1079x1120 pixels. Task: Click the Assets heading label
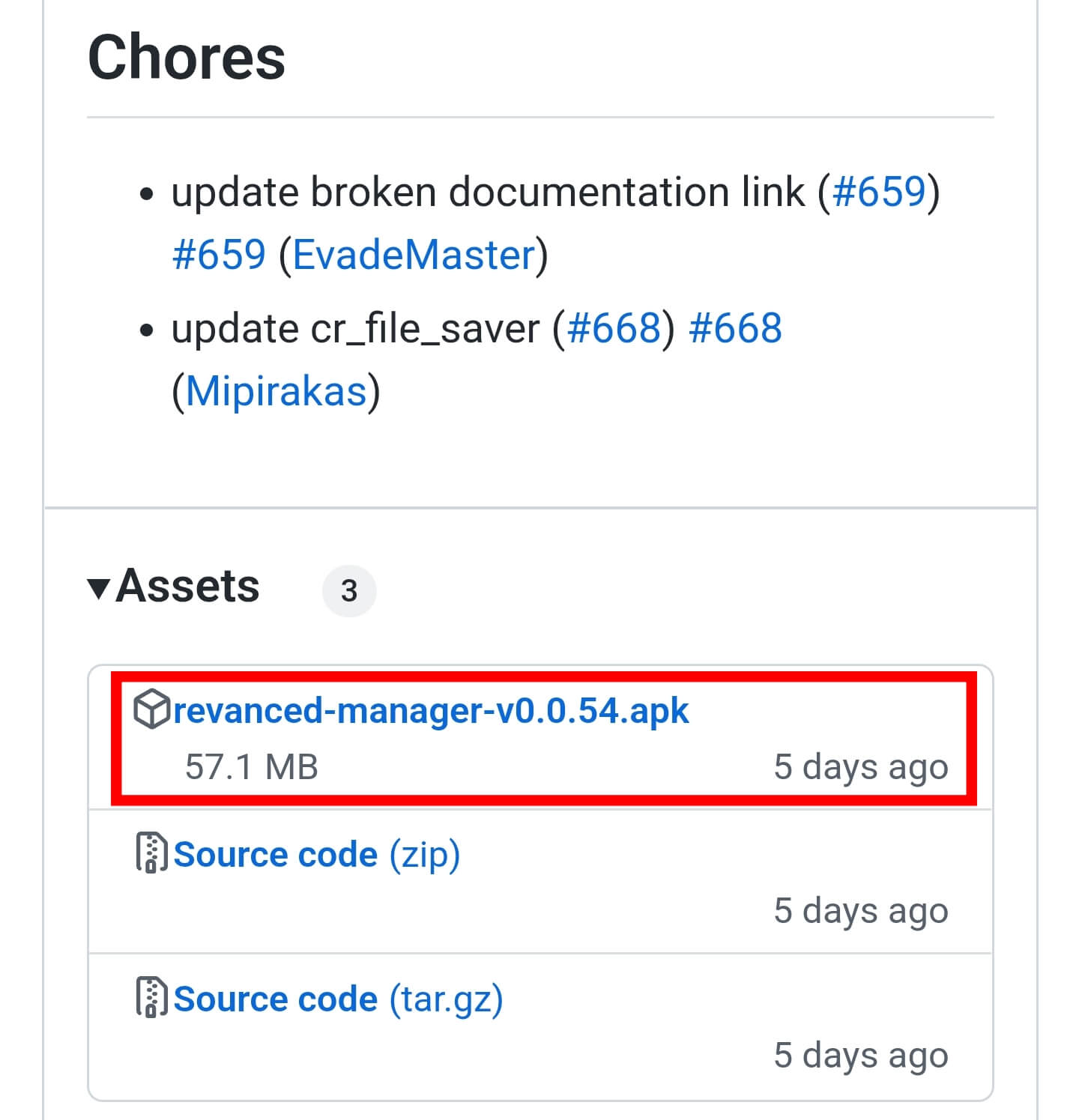pos(187,586)
